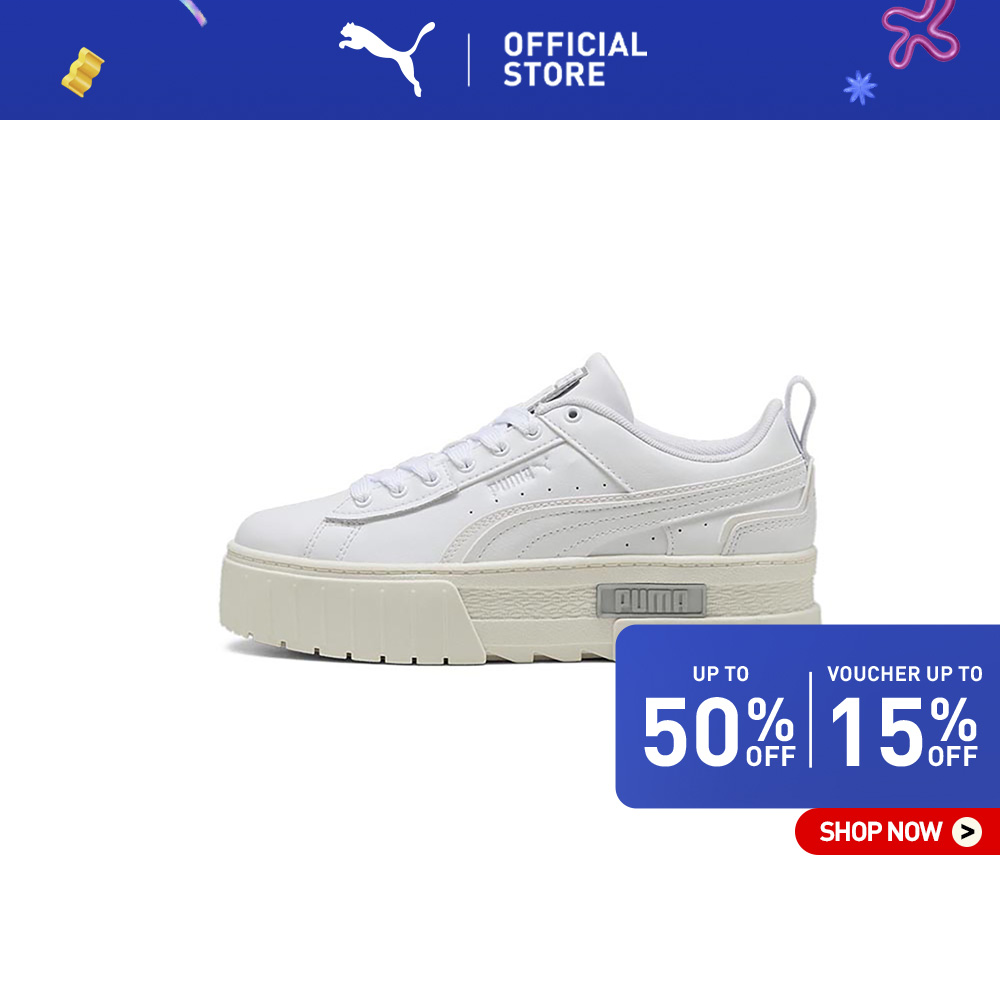
Task: Click the OFFICIAL STORE text
Action: [575, 59]
